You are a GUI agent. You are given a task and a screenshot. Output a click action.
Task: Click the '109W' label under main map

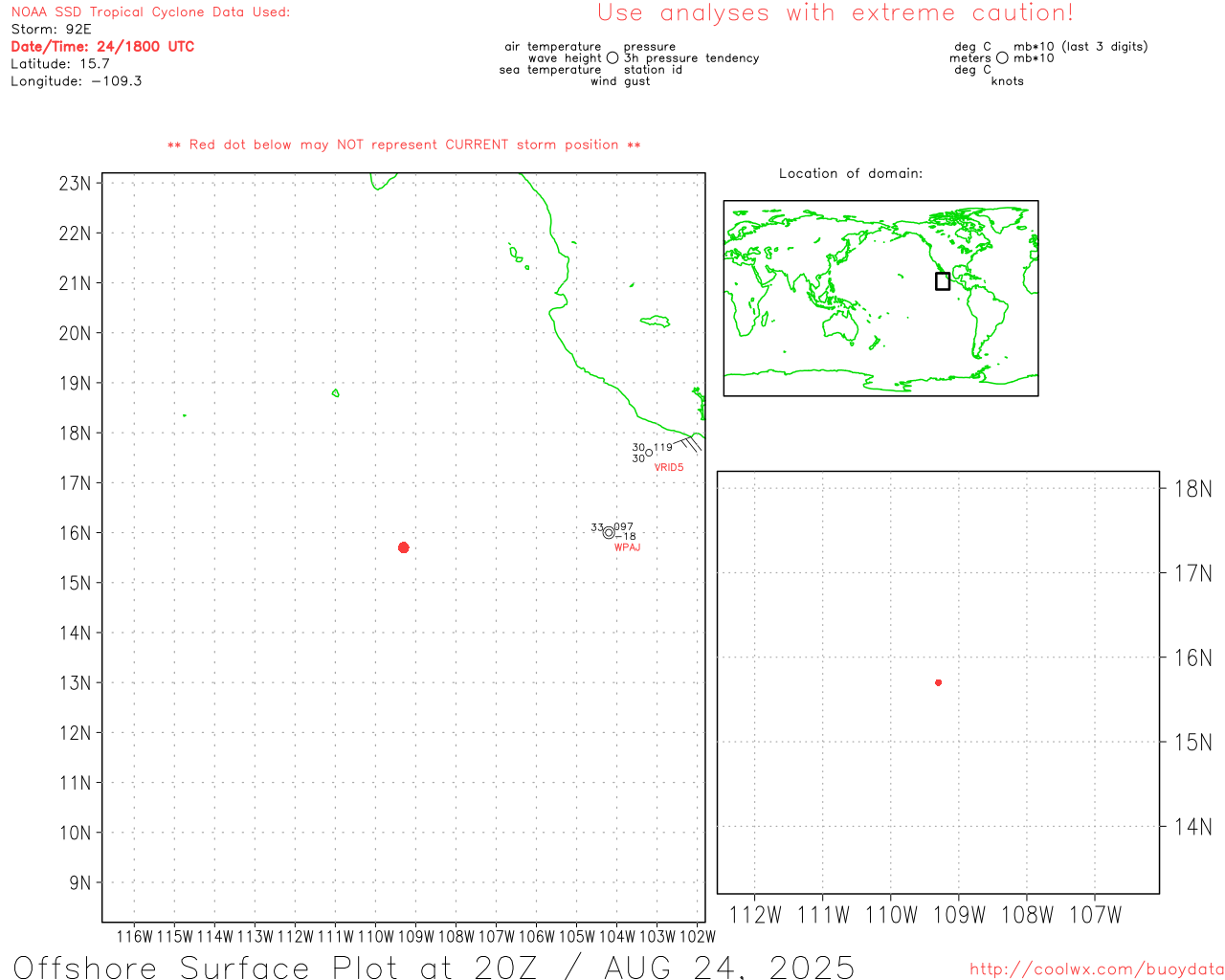point(415,937)
